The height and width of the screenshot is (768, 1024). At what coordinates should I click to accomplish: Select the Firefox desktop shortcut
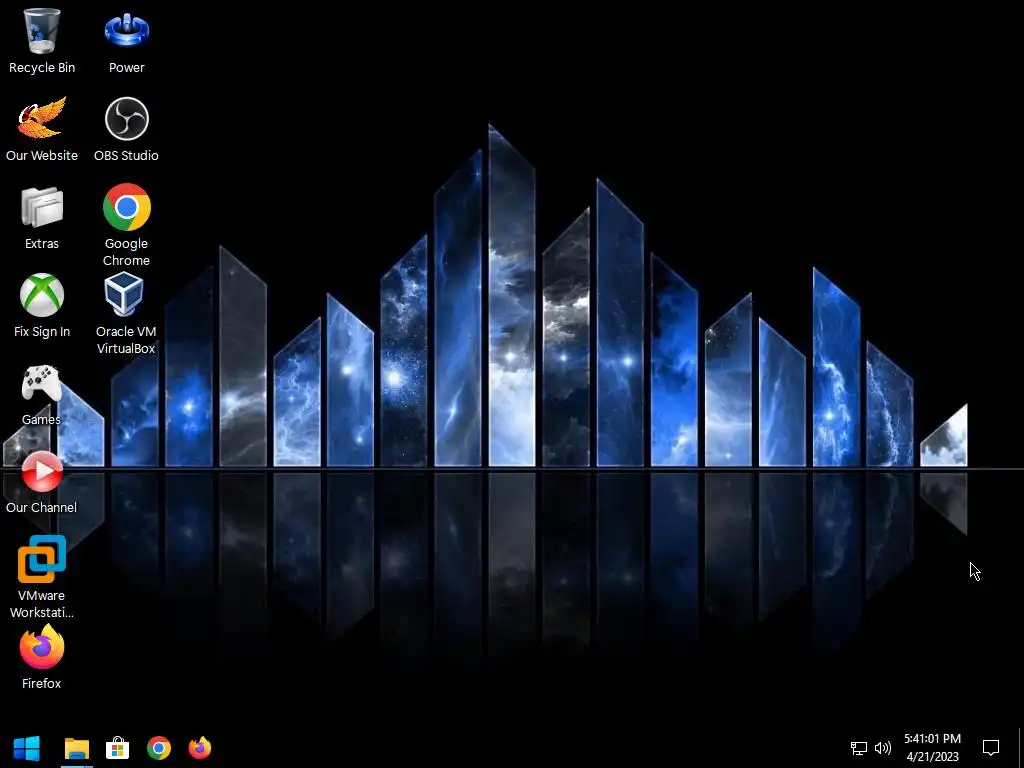click(42, 657)
